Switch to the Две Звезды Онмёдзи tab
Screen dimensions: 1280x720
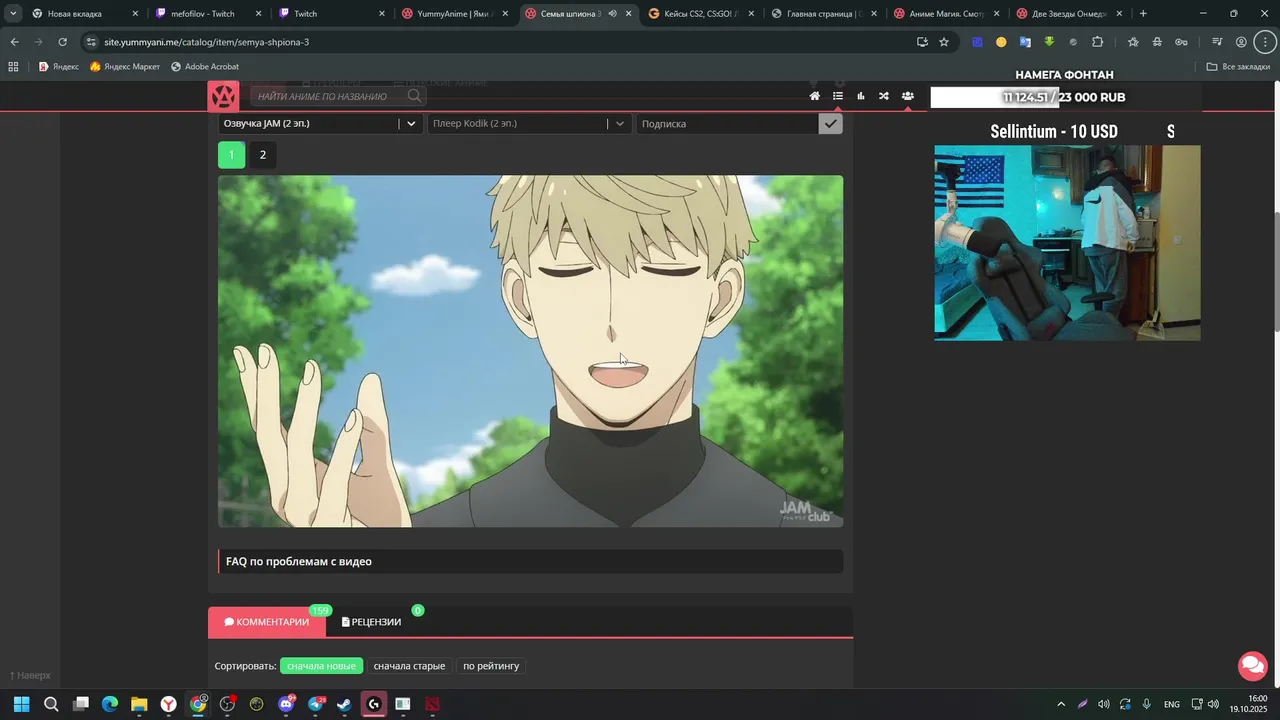(x=1069, y=14)
